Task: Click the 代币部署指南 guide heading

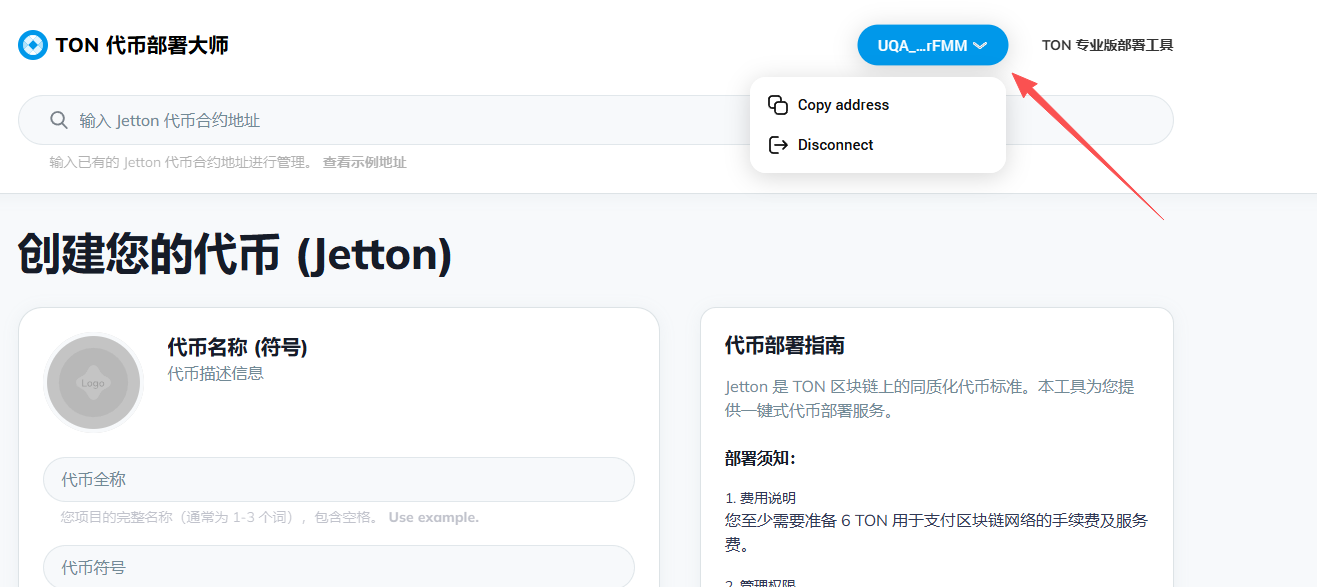Action: pos(784,345)
